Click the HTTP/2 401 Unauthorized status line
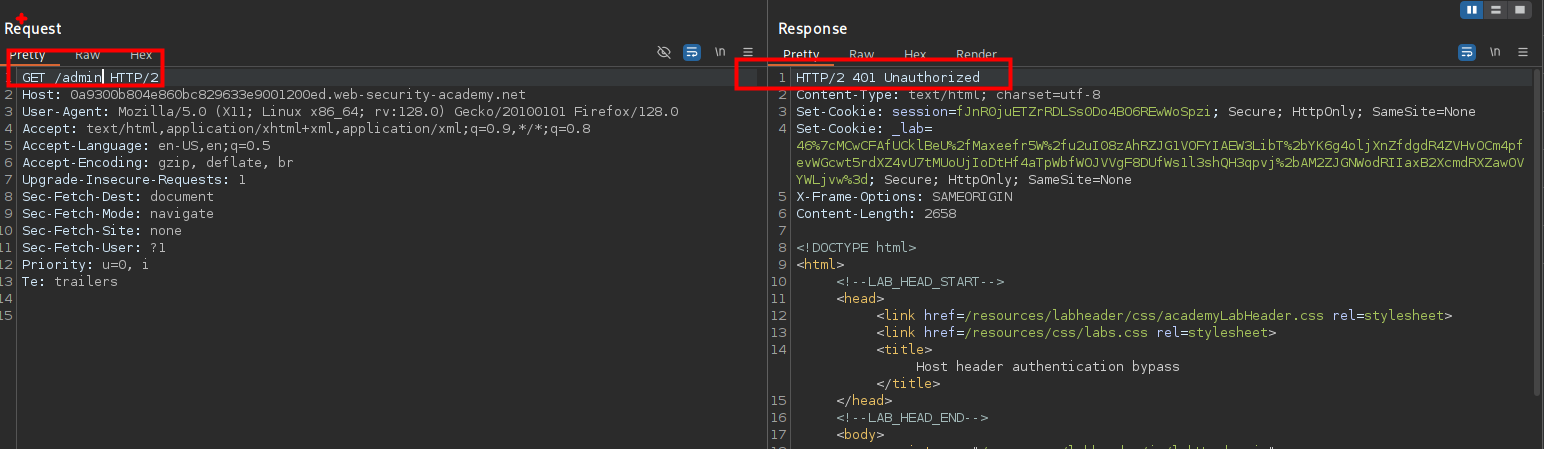1544x449 pixels. [888, 77]
